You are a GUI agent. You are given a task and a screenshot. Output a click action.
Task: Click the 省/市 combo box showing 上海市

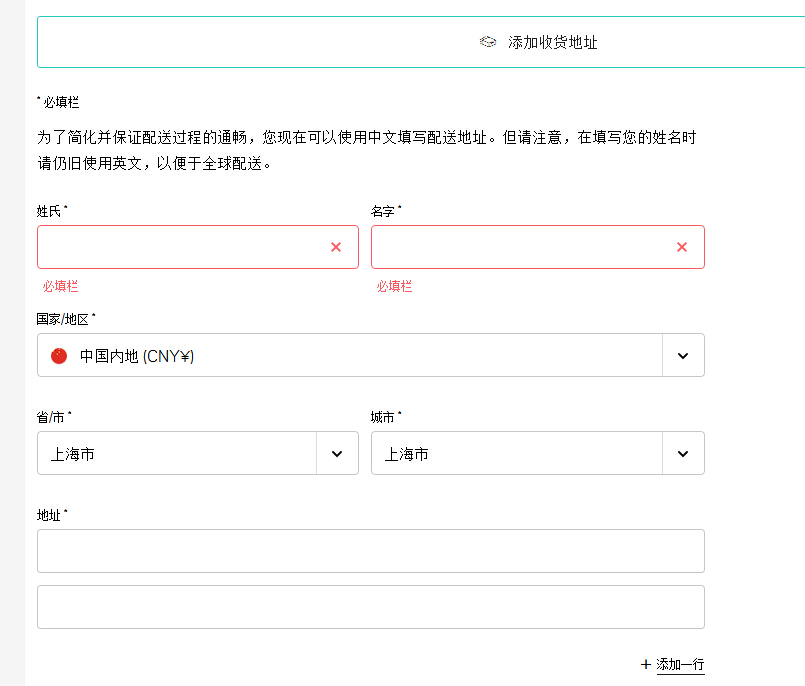(x=180, y=453)
